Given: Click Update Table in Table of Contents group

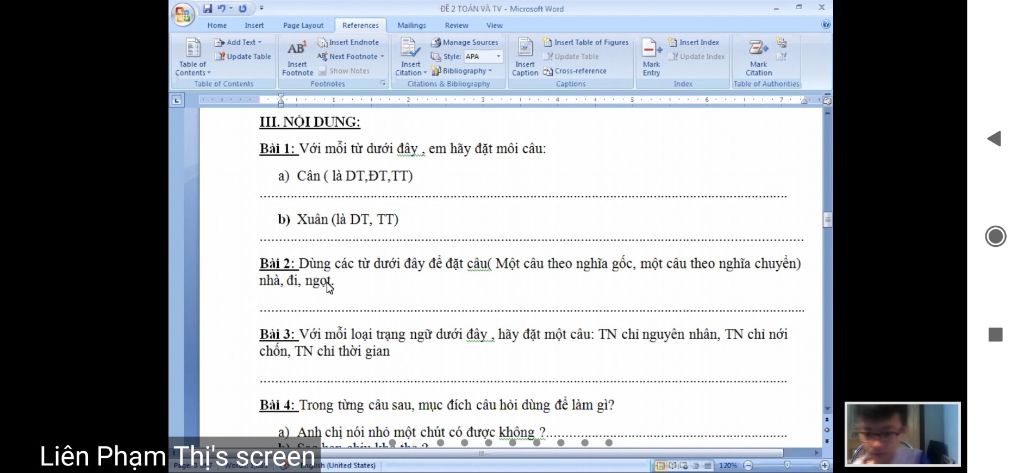Looking at the screenshot, I should 243,57.
